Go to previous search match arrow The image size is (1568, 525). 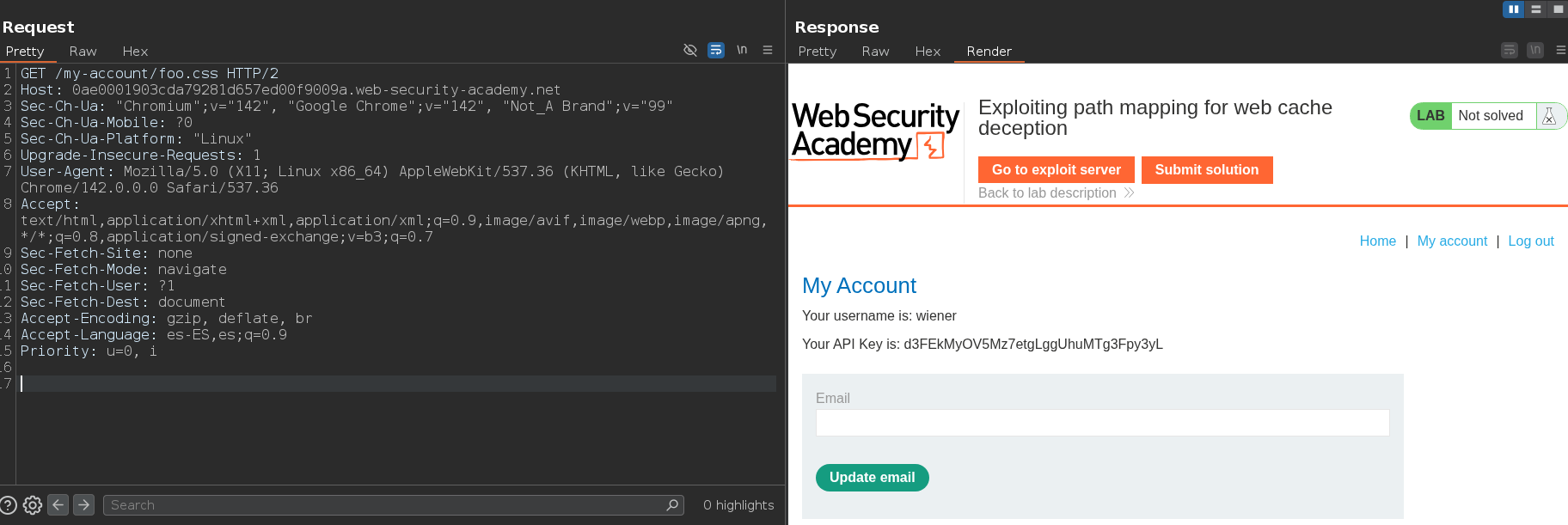coord(58,505)
